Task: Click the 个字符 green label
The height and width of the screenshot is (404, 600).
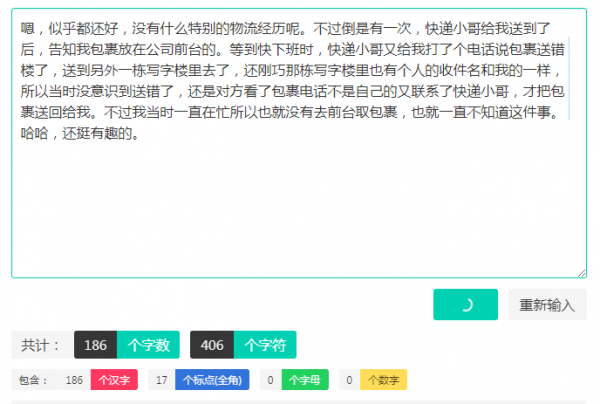Action: click(x=265, y=345)
